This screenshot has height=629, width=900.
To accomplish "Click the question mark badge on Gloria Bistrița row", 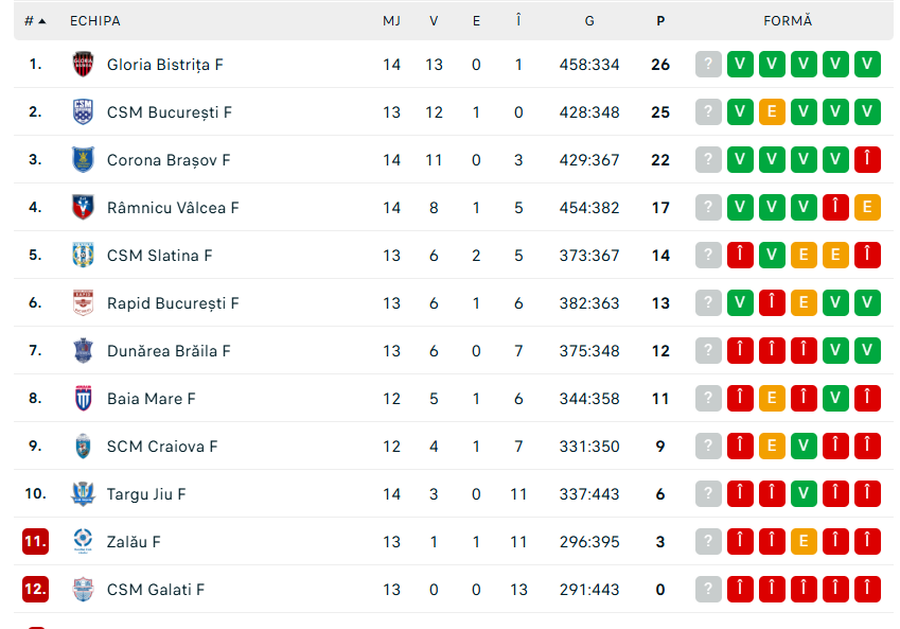I will click(x=708, y=64).
